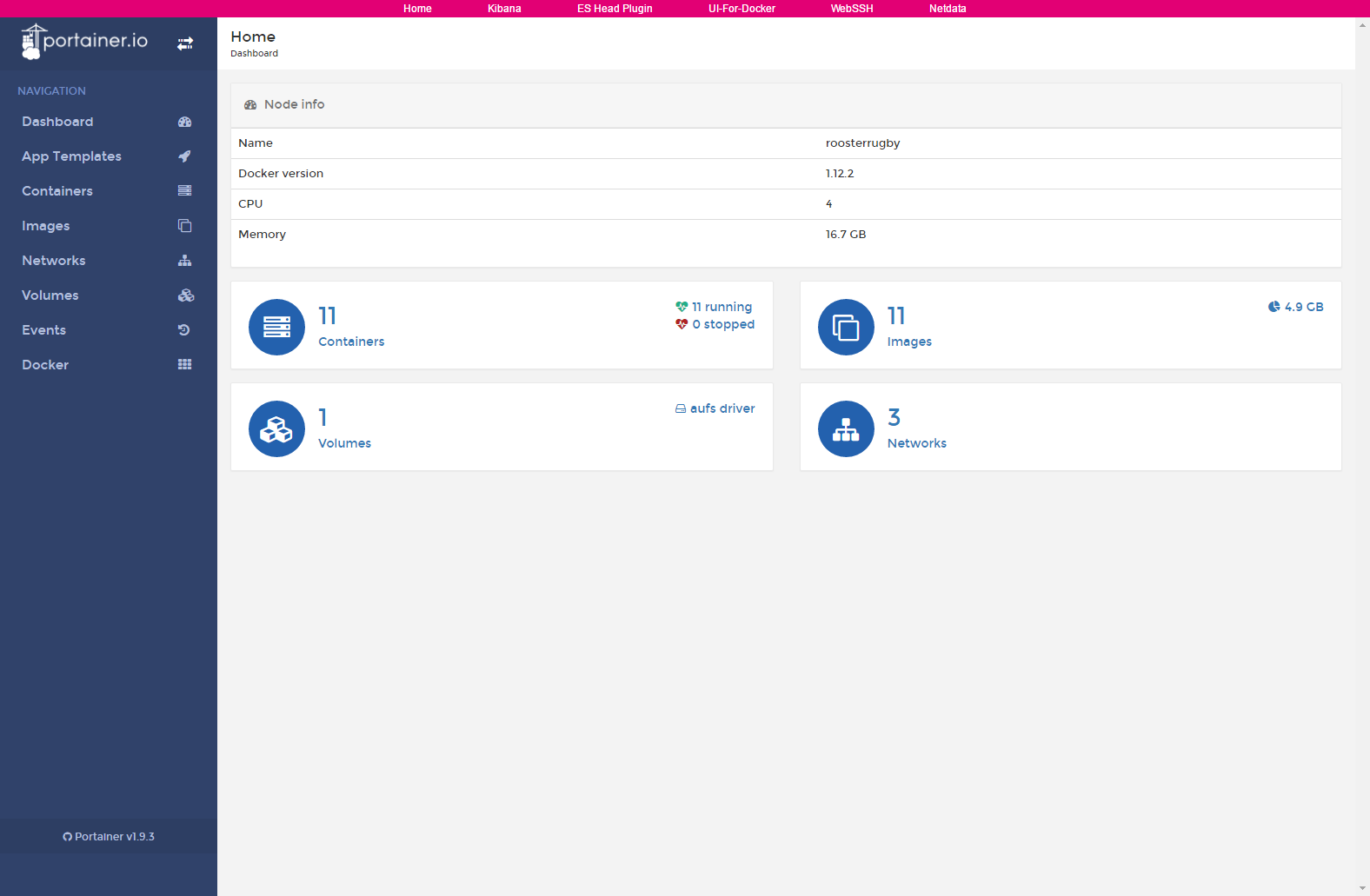Click the 'Dashboard' breadcrumb under Home
The image size is (1370, 896).
254,54
